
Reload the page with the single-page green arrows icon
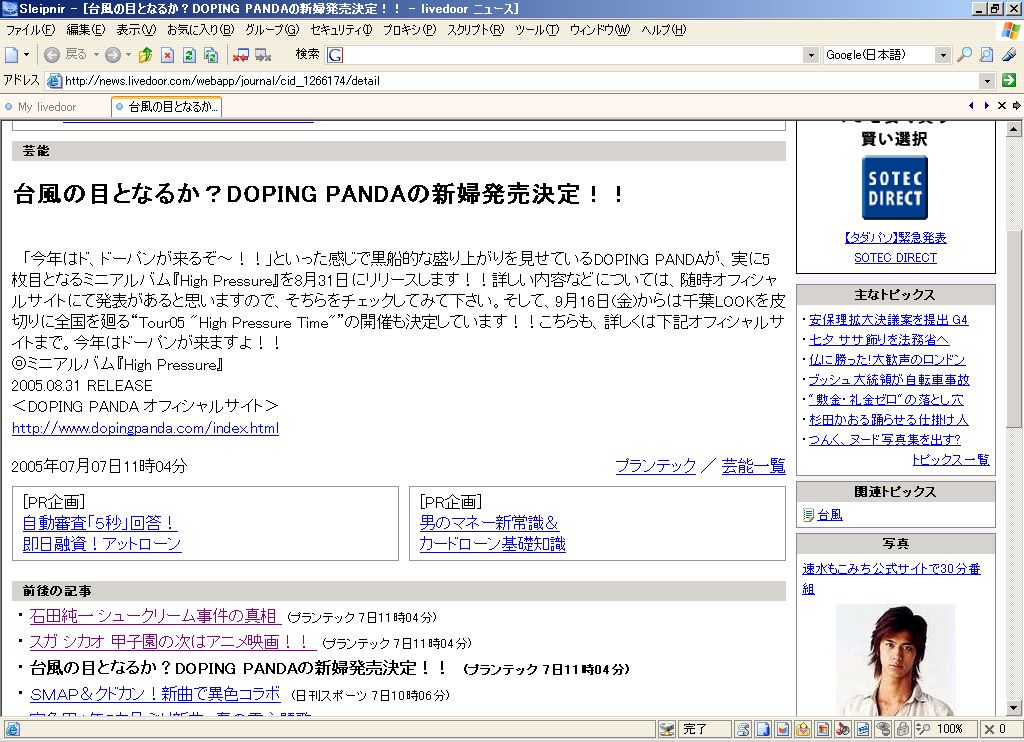(x=189, y=55)
